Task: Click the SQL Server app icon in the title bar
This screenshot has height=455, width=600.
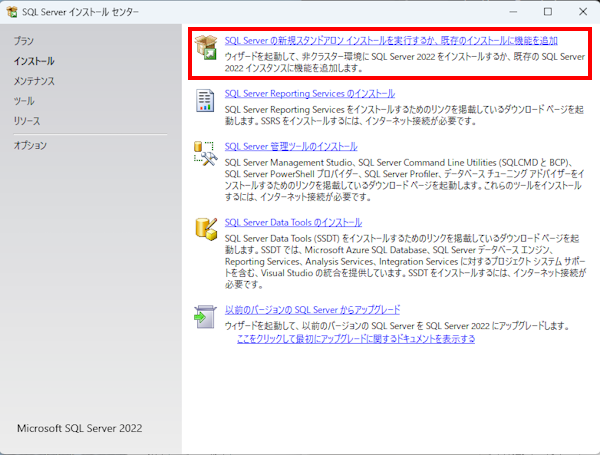Action: point(12,12)
